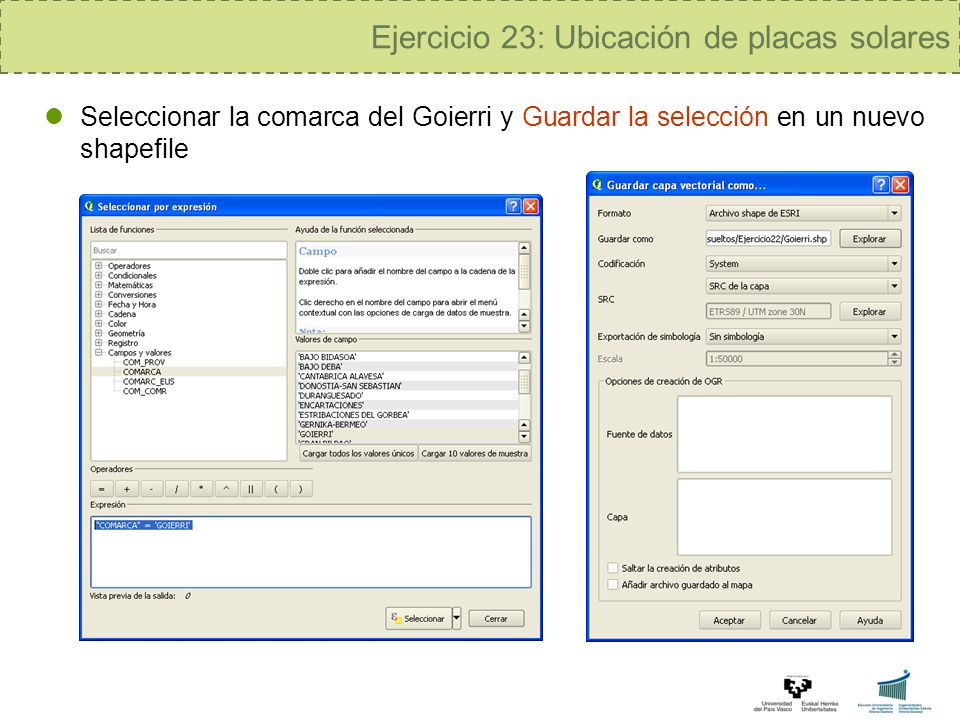Click the QGIS logo in Guardar capa vectorial title bar
The width and height of the screenshot is (960, 720).
click(x=597, y=184)
